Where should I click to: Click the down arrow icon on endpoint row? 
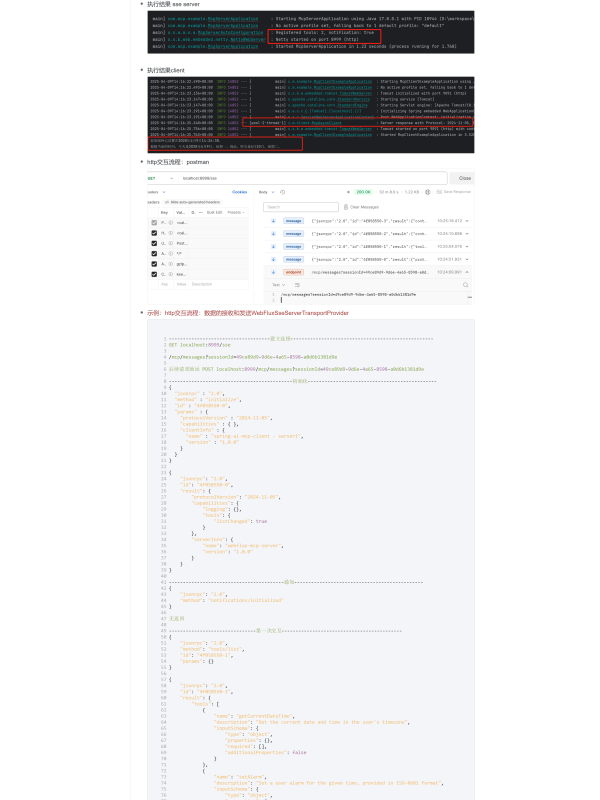273,271
